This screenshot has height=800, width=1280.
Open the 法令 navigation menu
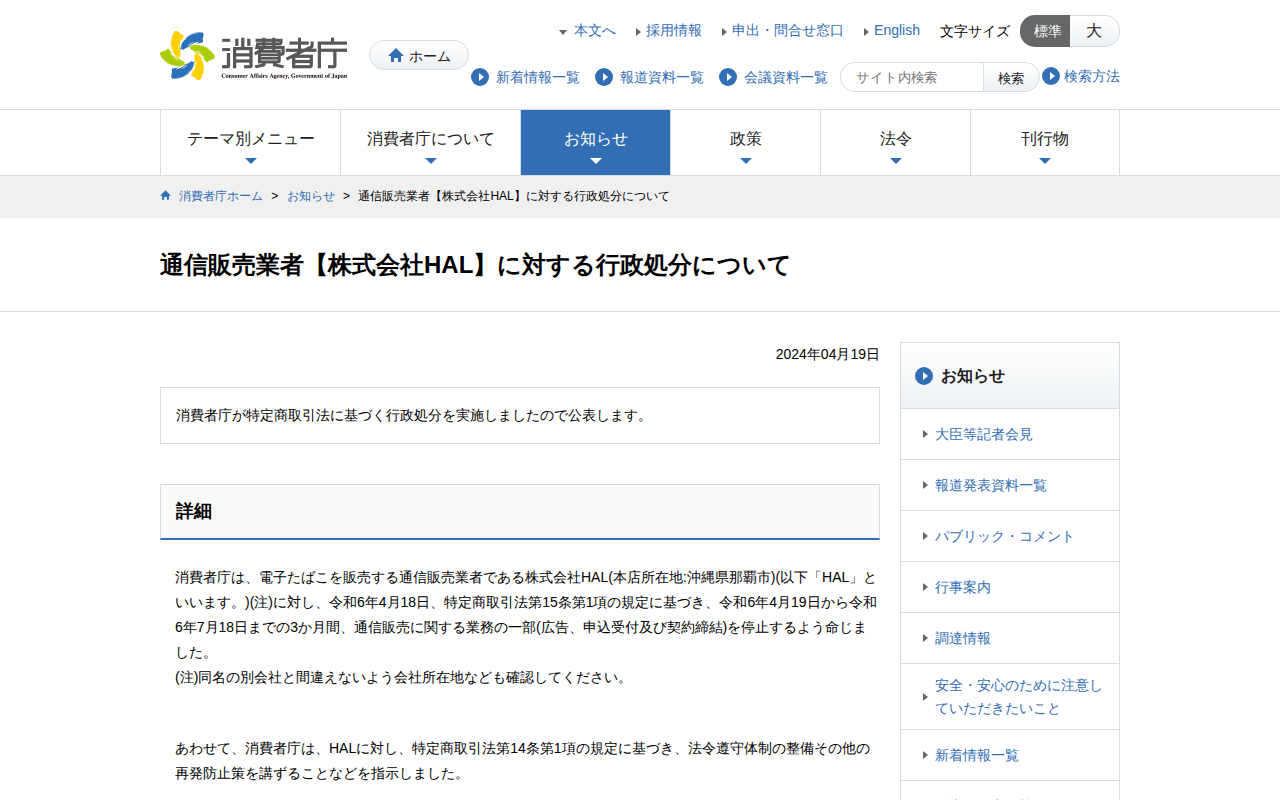(895, 142)
